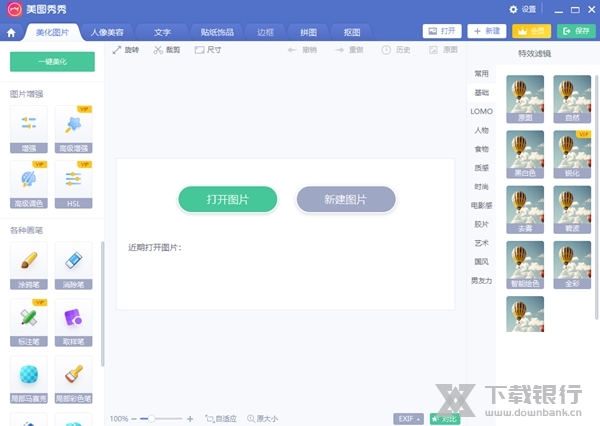
Task: Select the 局部马赛克 mosaic tool
Action: point(29,380)
